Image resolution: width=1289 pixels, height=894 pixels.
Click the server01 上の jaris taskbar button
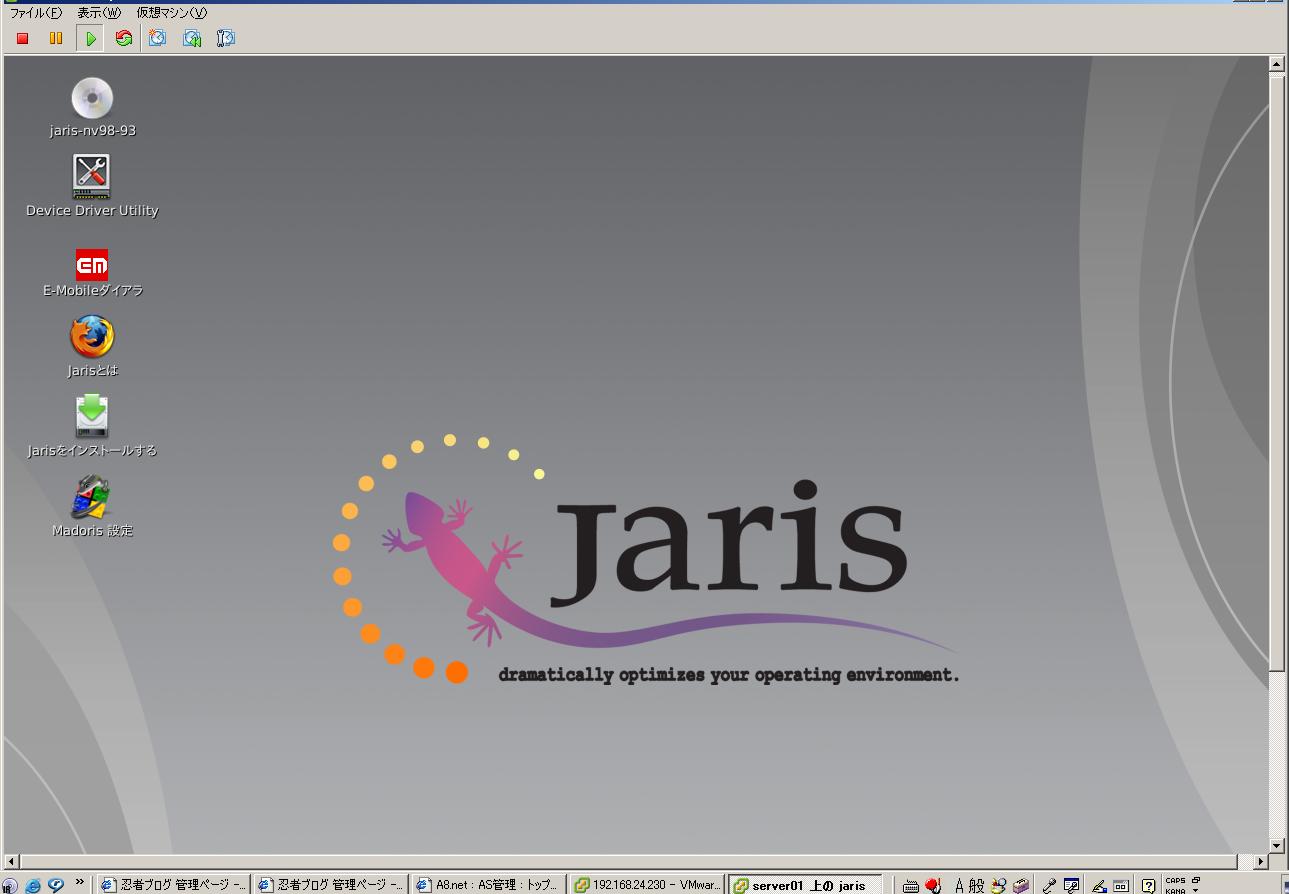(x=805, y=885)
